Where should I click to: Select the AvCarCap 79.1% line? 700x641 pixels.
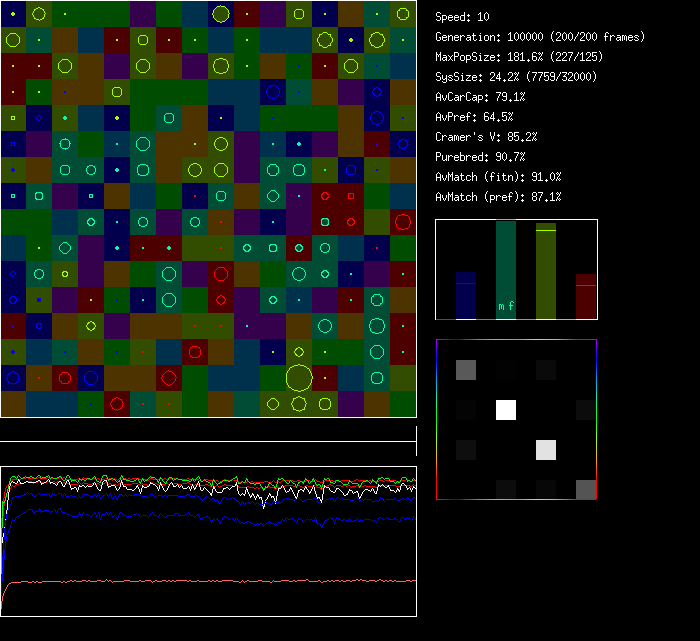click(480, 97)
